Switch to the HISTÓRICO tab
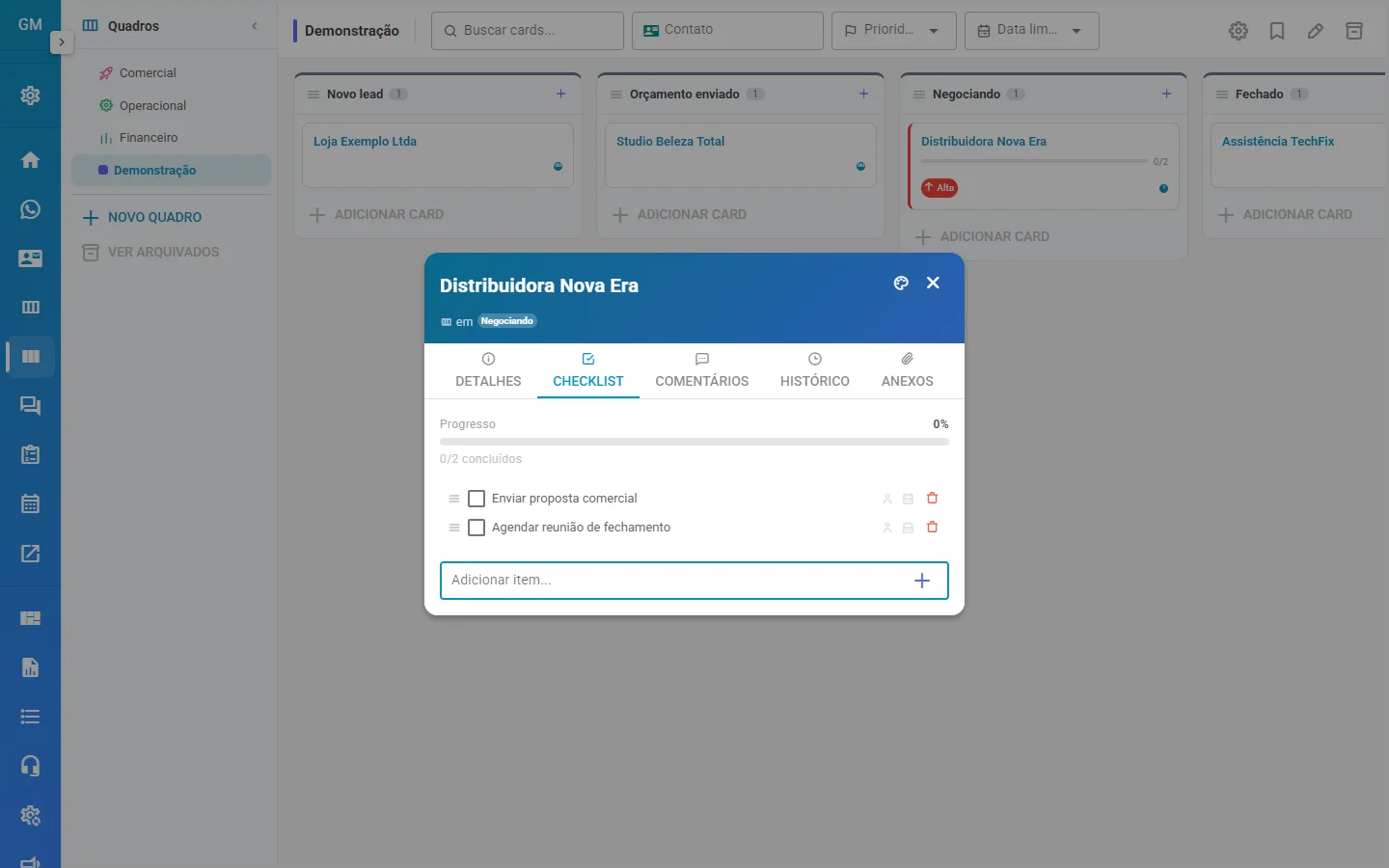This screenshot has height=868, width=1389. click(815, 370)
